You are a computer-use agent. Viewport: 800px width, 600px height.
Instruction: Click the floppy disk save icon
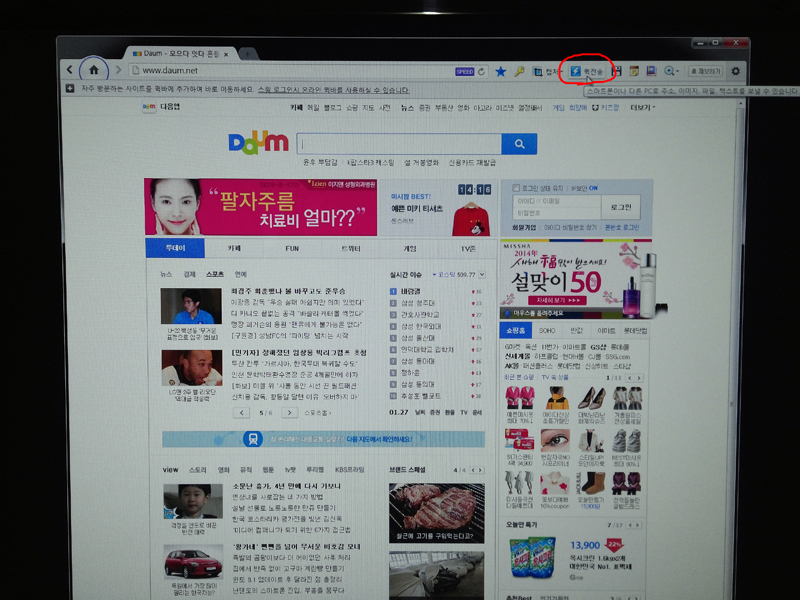point(616,71)
